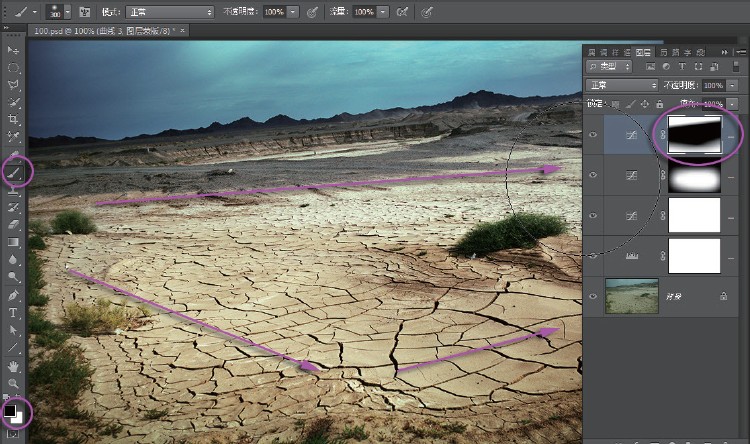Collapse panels with double-arrow icon
This screenshot has width=750, height=444.
725,52
